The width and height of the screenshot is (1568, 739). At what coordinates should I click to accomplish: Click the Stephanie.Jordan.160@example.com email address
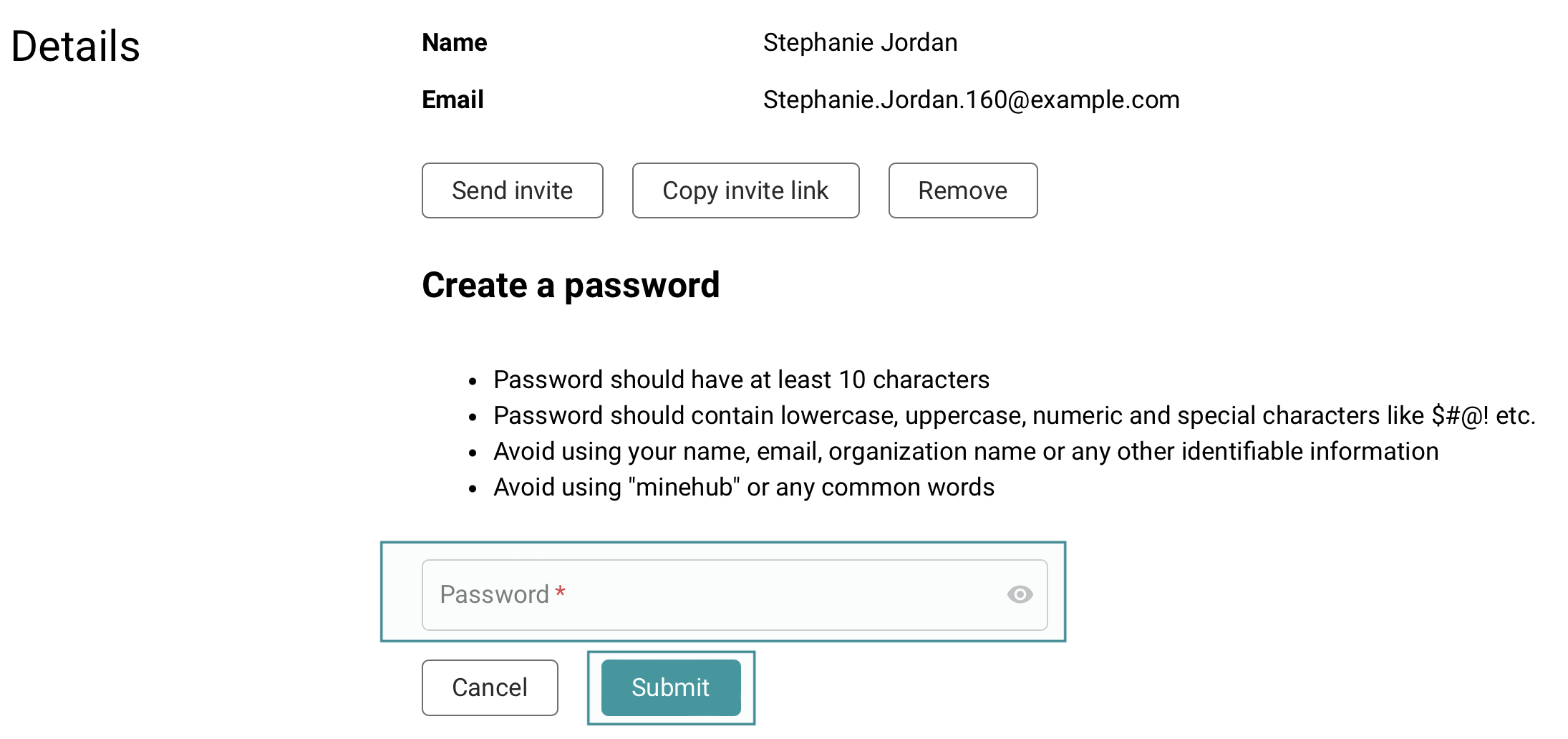point(971,100)
